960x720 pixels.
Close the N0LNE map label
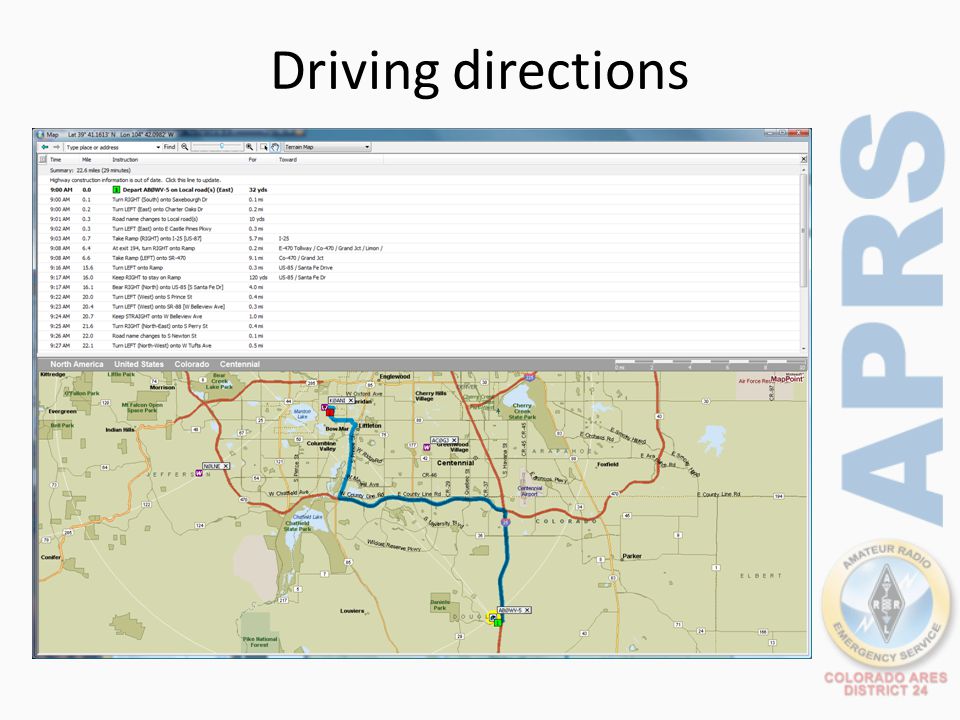226,466
